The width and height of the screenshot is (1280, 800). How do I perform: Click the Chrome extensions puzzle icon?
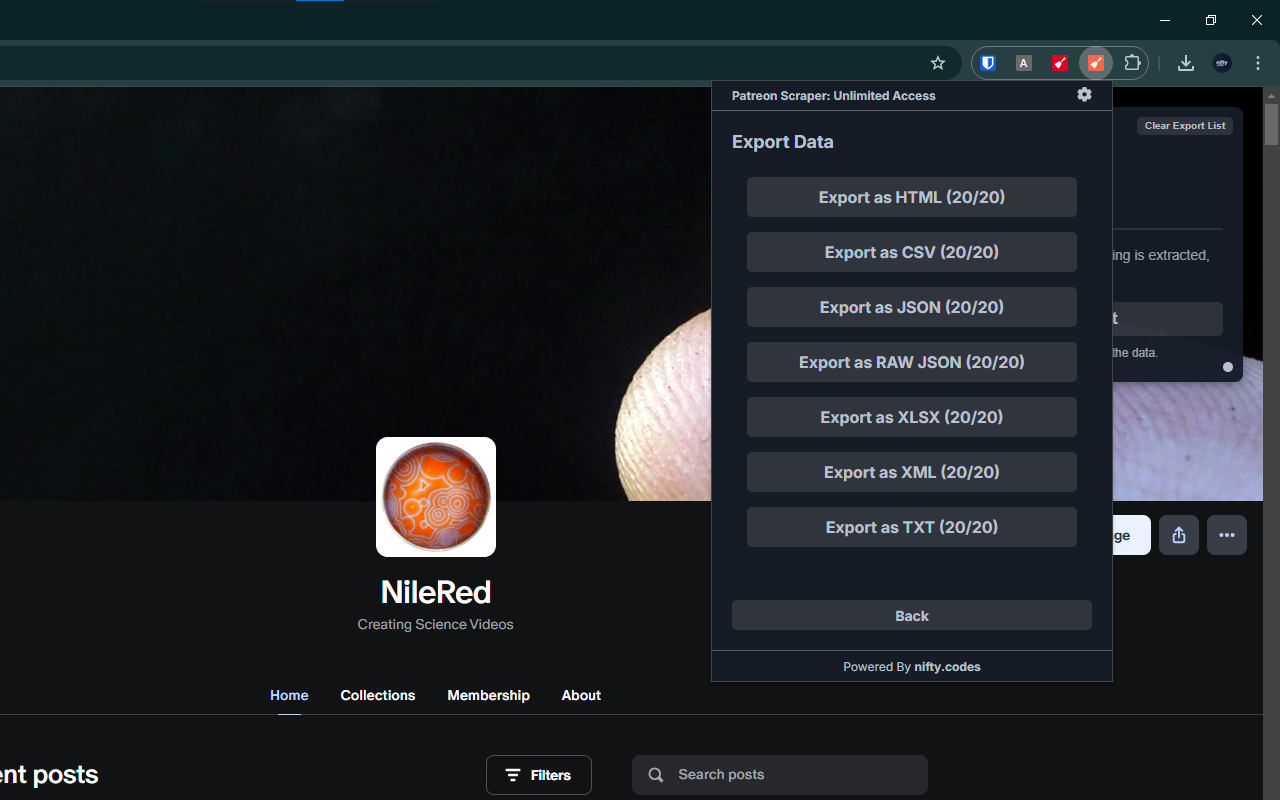[1132, 62]
